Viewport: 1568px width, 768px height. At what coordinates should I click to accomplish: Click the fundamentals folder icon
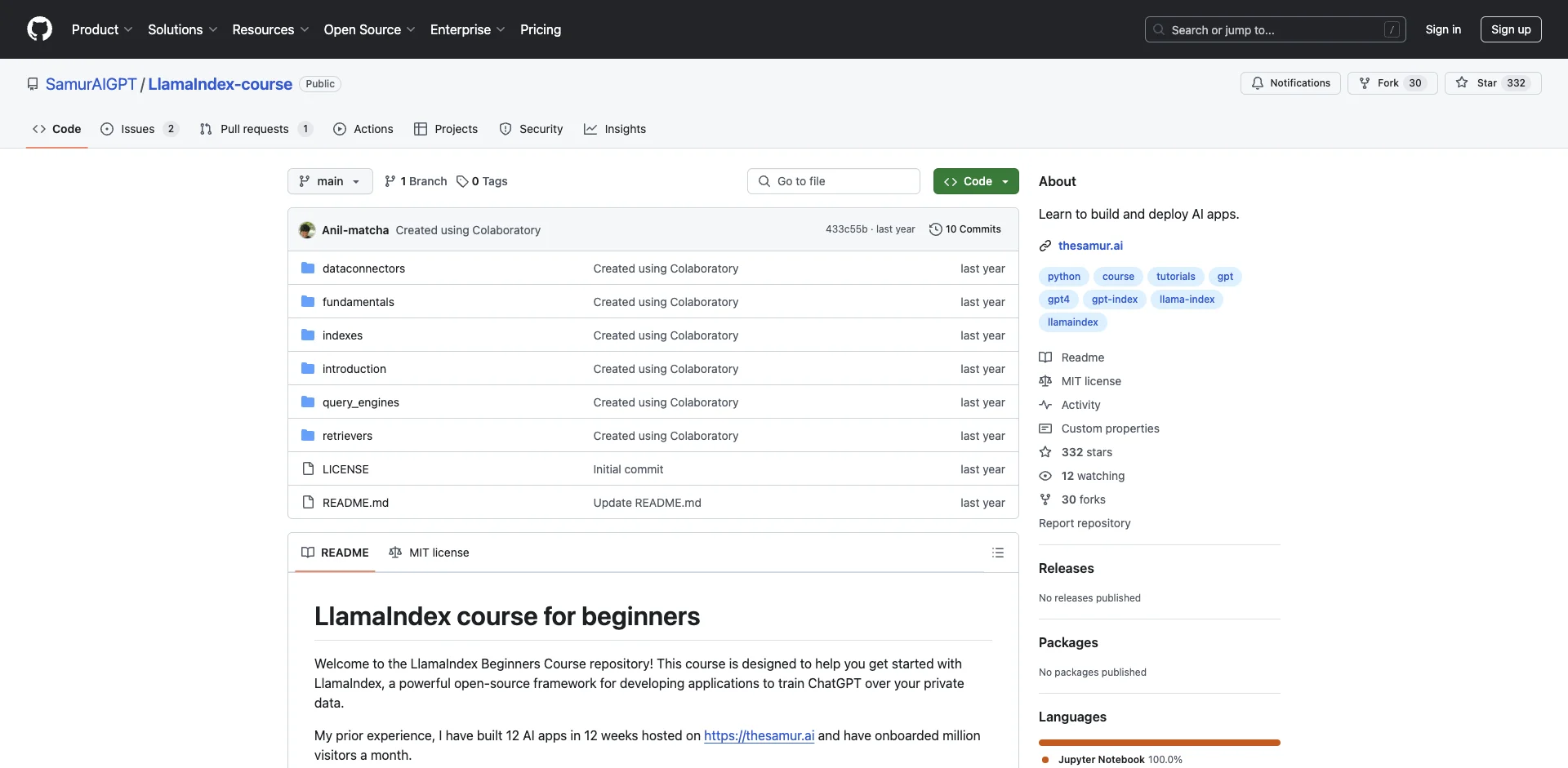pos(308,301)
